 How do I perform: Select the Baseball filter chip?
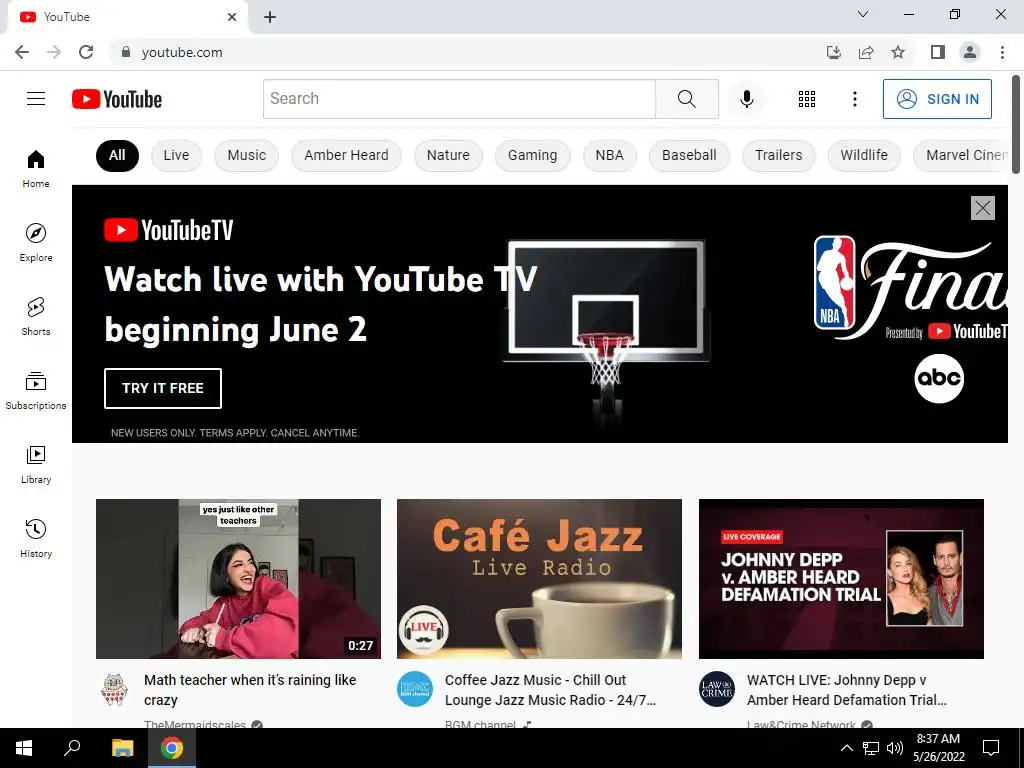point(689,155)
